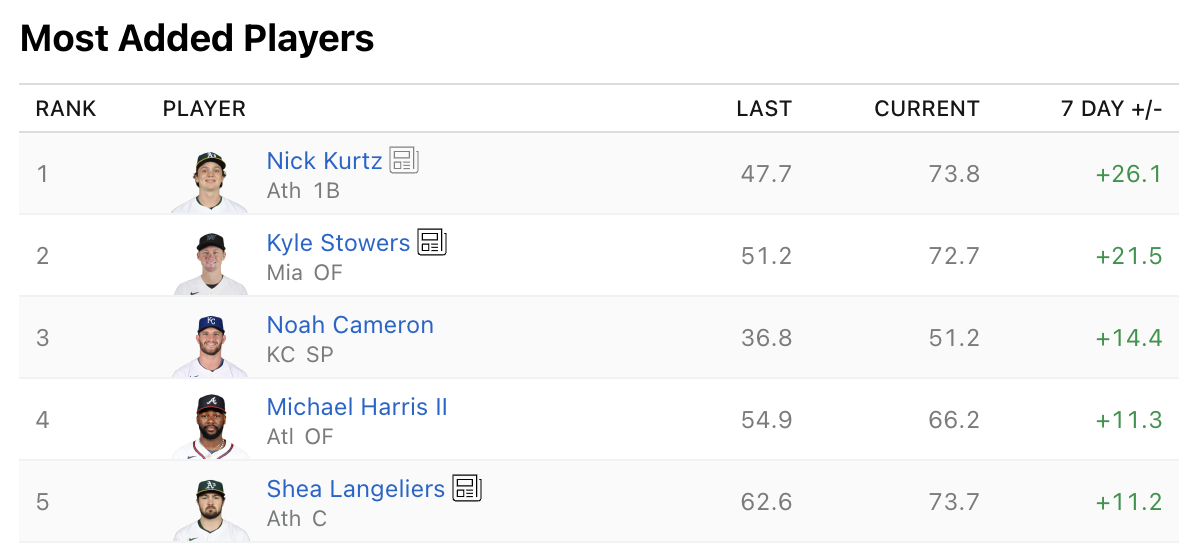
Task: Click Michael Harris II headshot photo
Action: click(210, 426)
